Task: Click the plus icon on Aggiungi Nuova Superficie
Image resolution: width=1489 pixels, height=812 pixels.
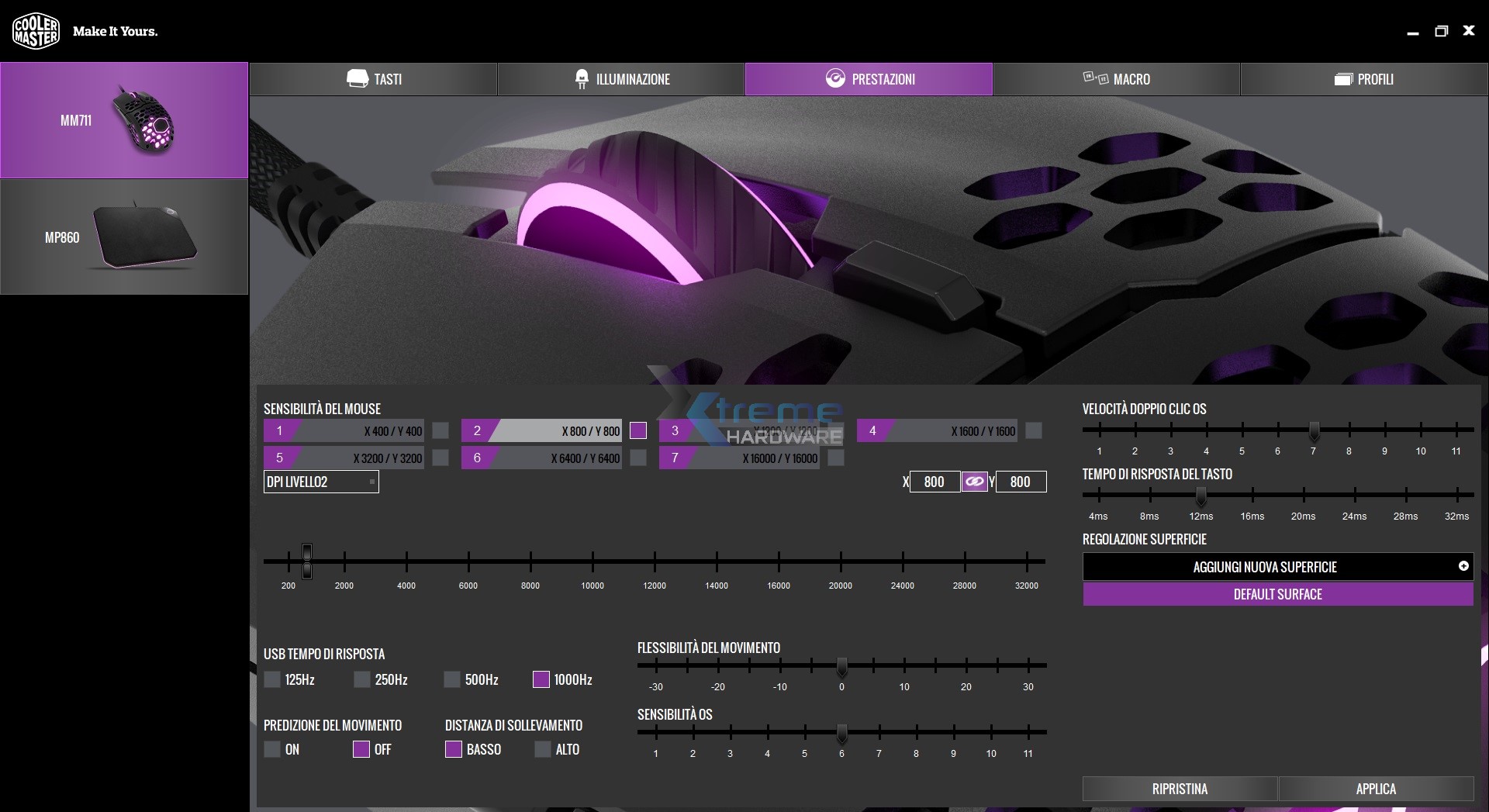Action: pos(1465,567)
